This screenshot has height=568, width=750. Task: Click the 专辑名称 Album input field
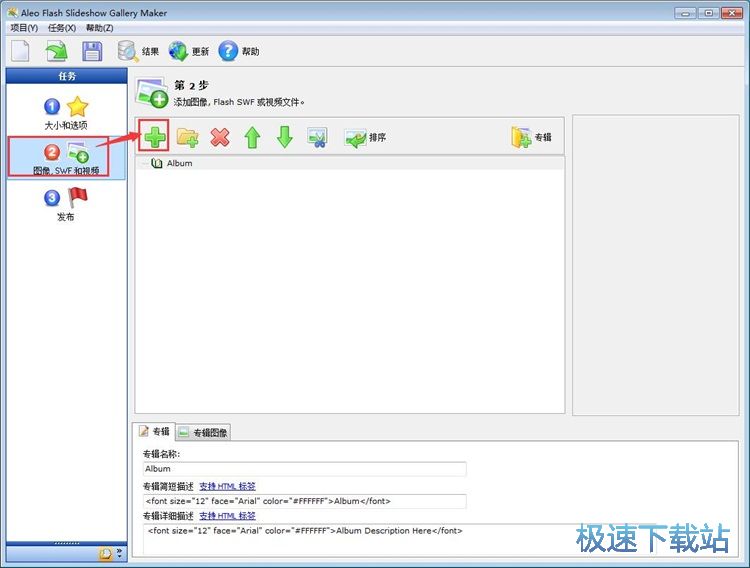(304, 469)
